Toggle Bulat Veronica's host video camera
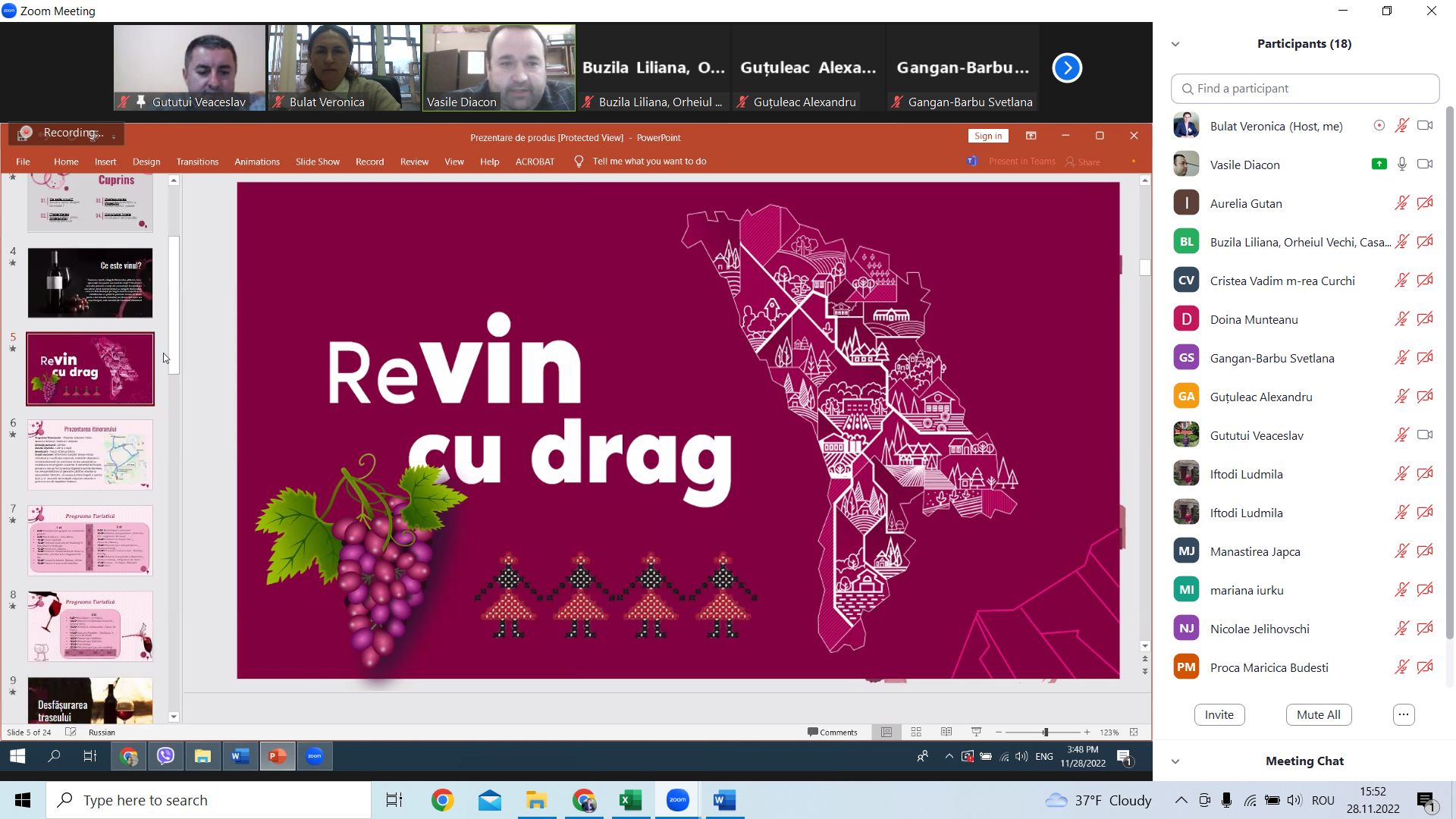Screen dimensions: 1456x819 (x=1425, y=126)
